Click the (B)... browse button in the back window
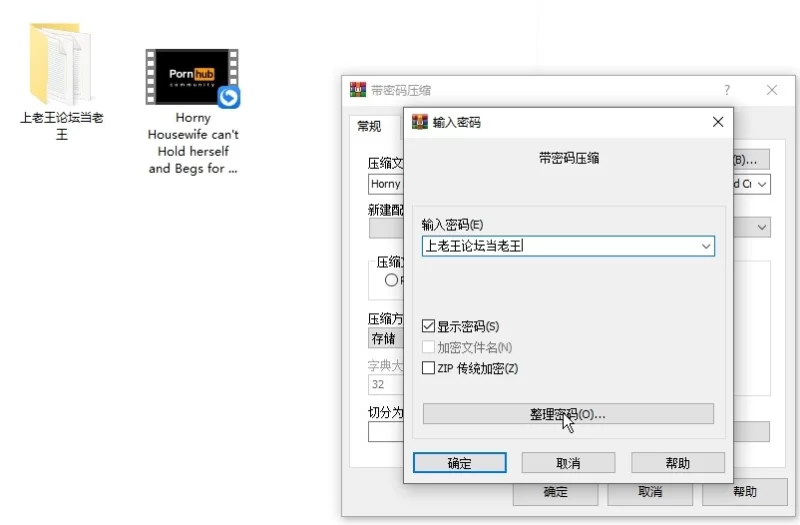This screenshot has height=525, width=800. [x=751, y=160]
